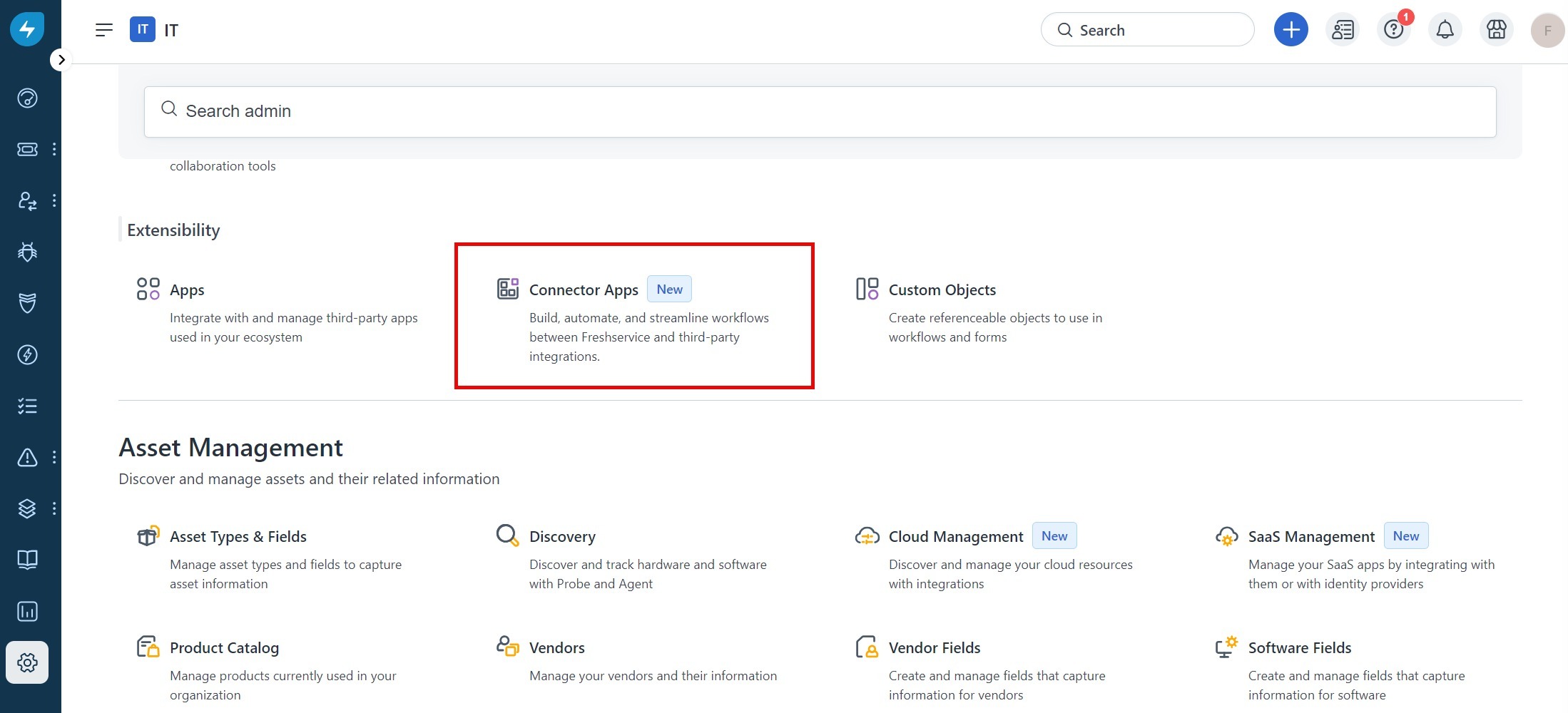Click the Search admin field
The image size is (1568, 713).
click(x=820, y=112)
